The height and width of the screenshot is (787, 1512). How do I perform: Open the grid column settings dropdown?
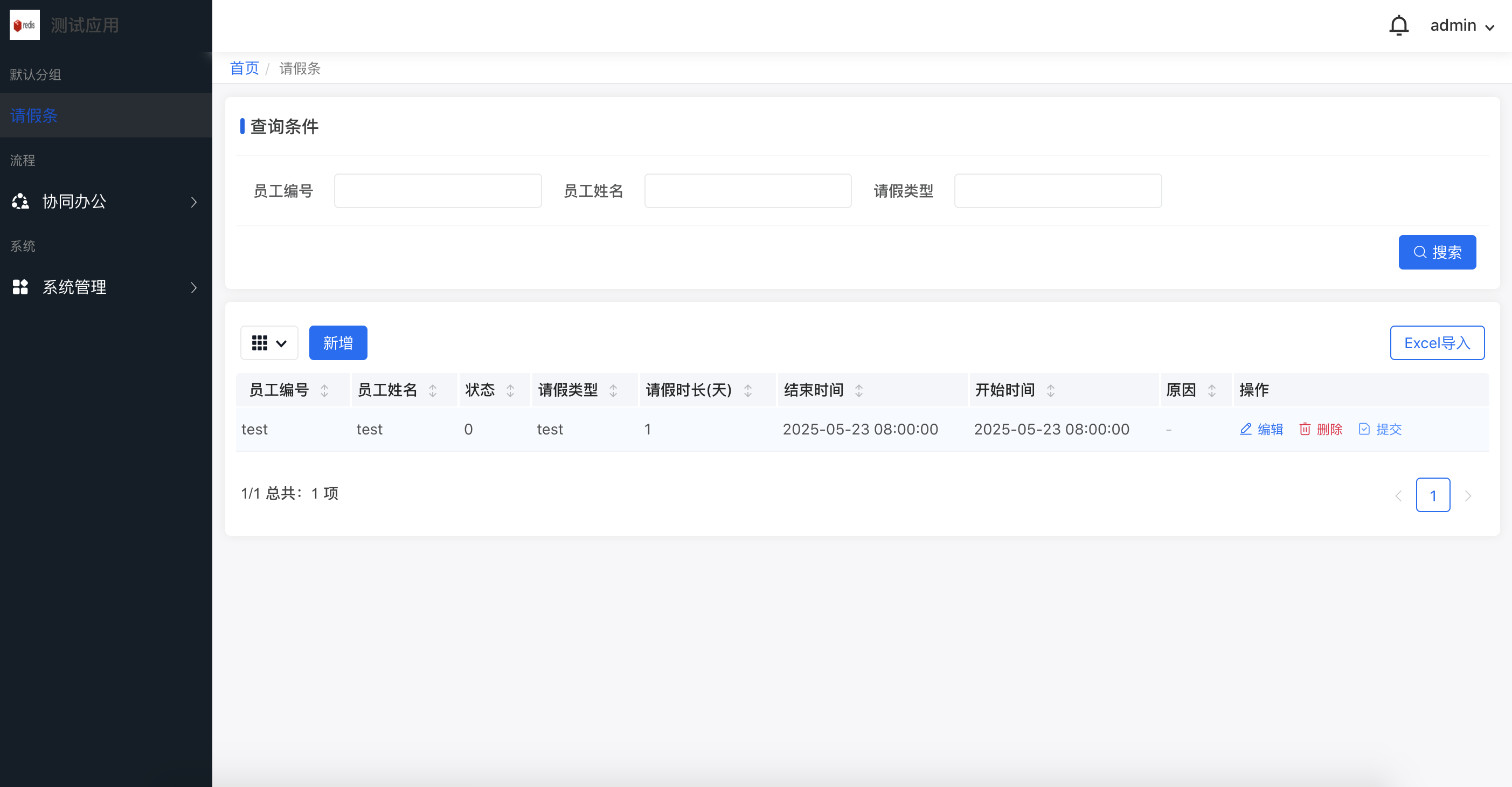[269, 343]
